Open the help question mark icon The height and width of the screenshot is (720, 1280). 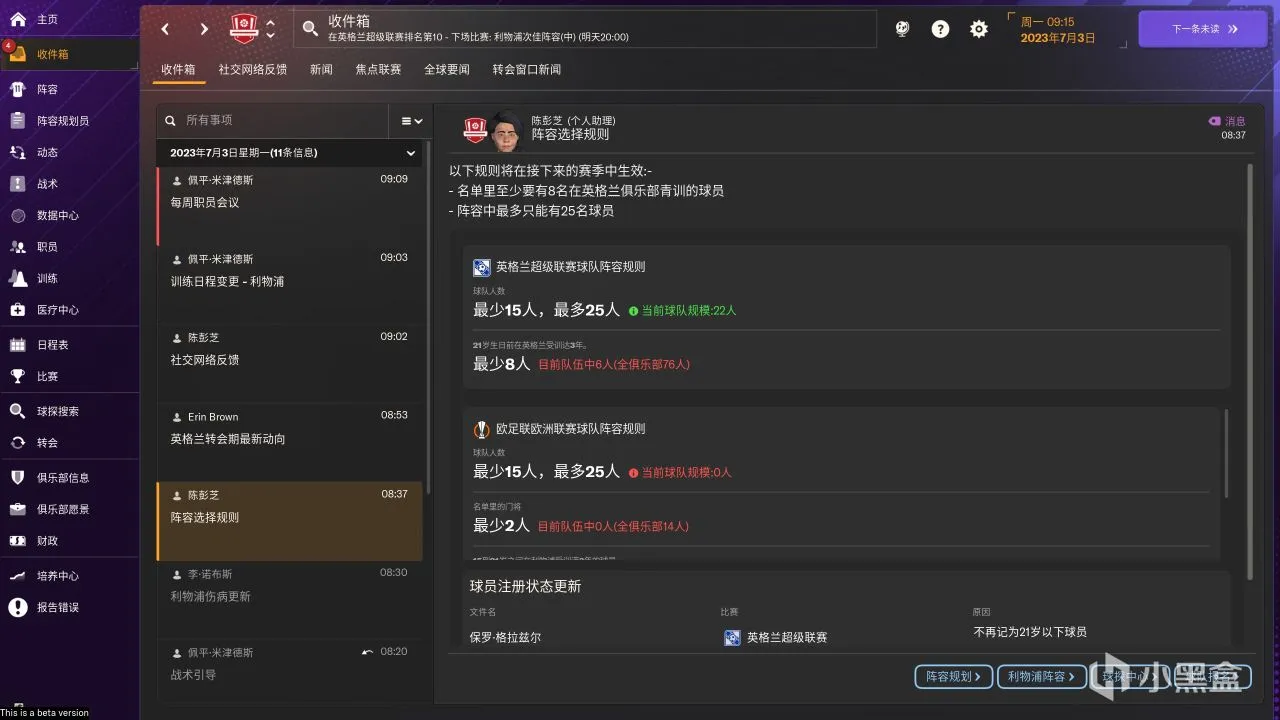940,29
